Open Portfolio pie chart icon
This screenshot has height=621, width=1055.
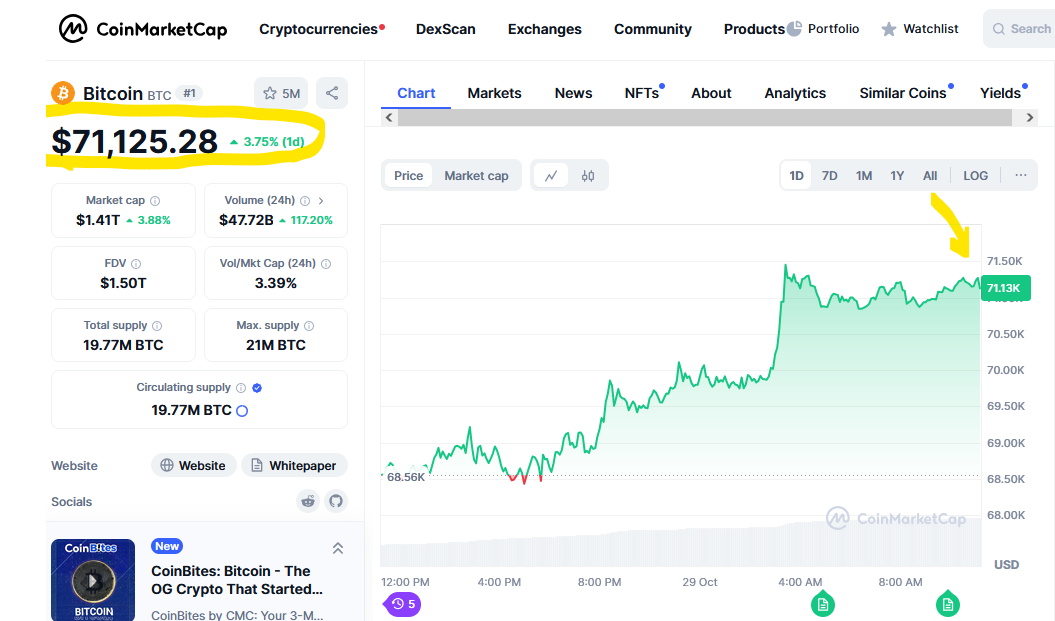point(795,29)
